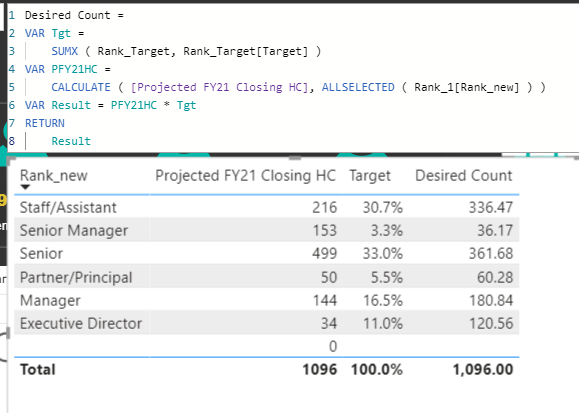Click Rank_Target[Target] in the formula
The height and width of the screenshot is (413, 579).
point(246,51)
